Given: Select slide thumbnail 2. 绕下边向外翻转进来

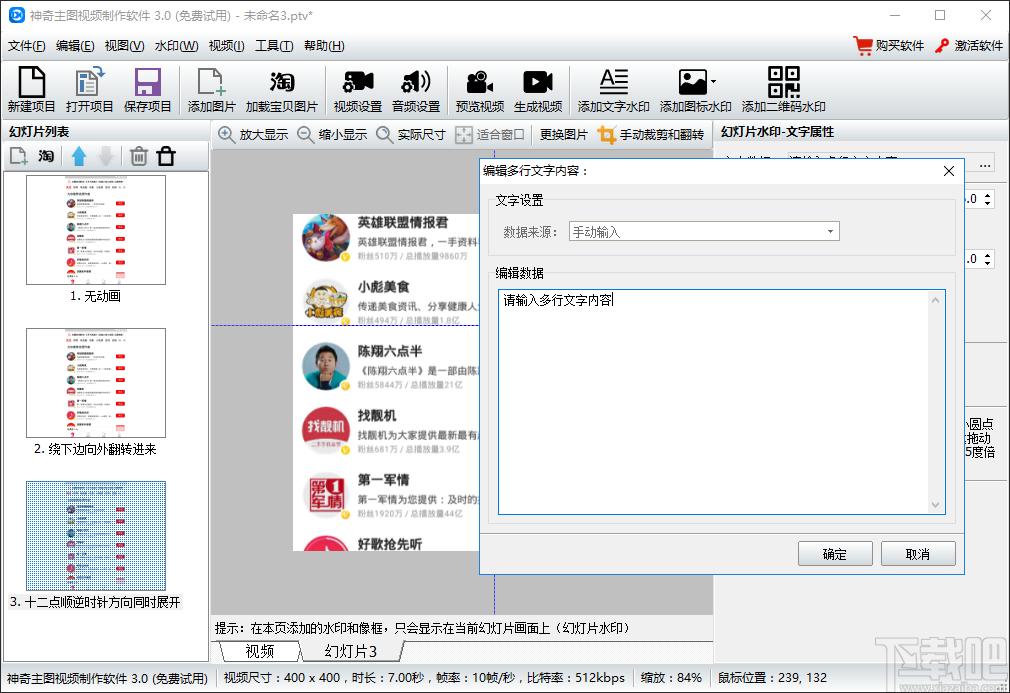Looking at the screenshot, I should coord(96,383).
